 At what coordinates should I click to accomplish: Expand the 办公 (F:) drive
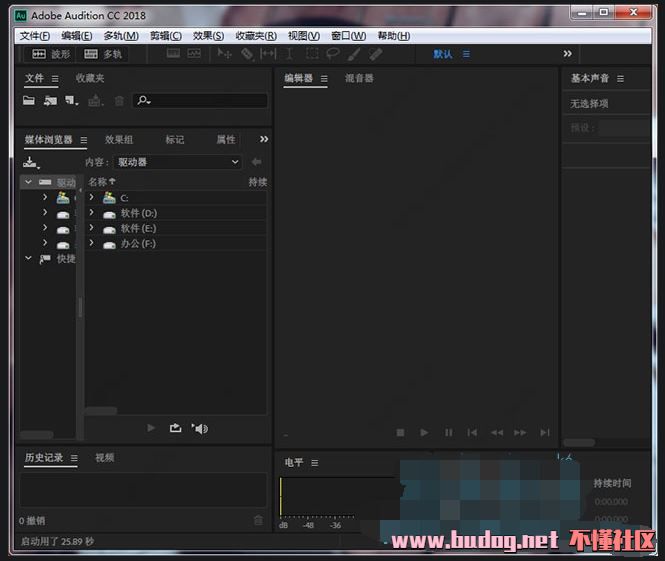pyautogui.click(x=91, y=243)
